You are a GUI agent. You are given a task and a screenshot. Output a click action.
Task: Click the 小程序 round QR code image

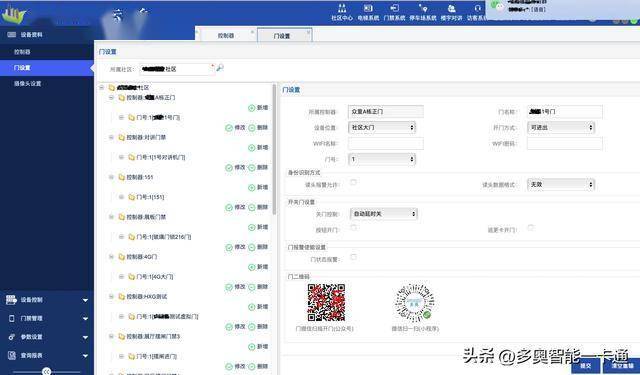[415, 303]
